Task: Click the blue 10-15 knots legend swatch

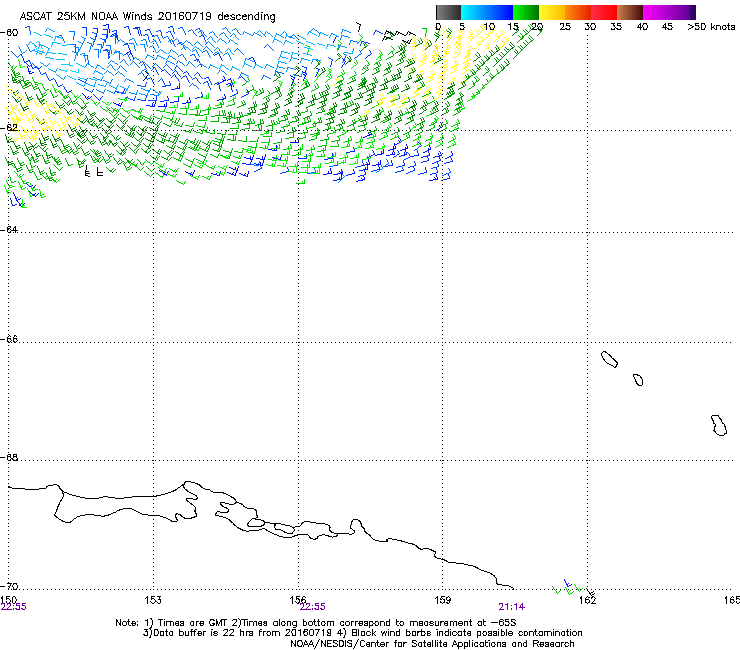Action: coord(500,12)
